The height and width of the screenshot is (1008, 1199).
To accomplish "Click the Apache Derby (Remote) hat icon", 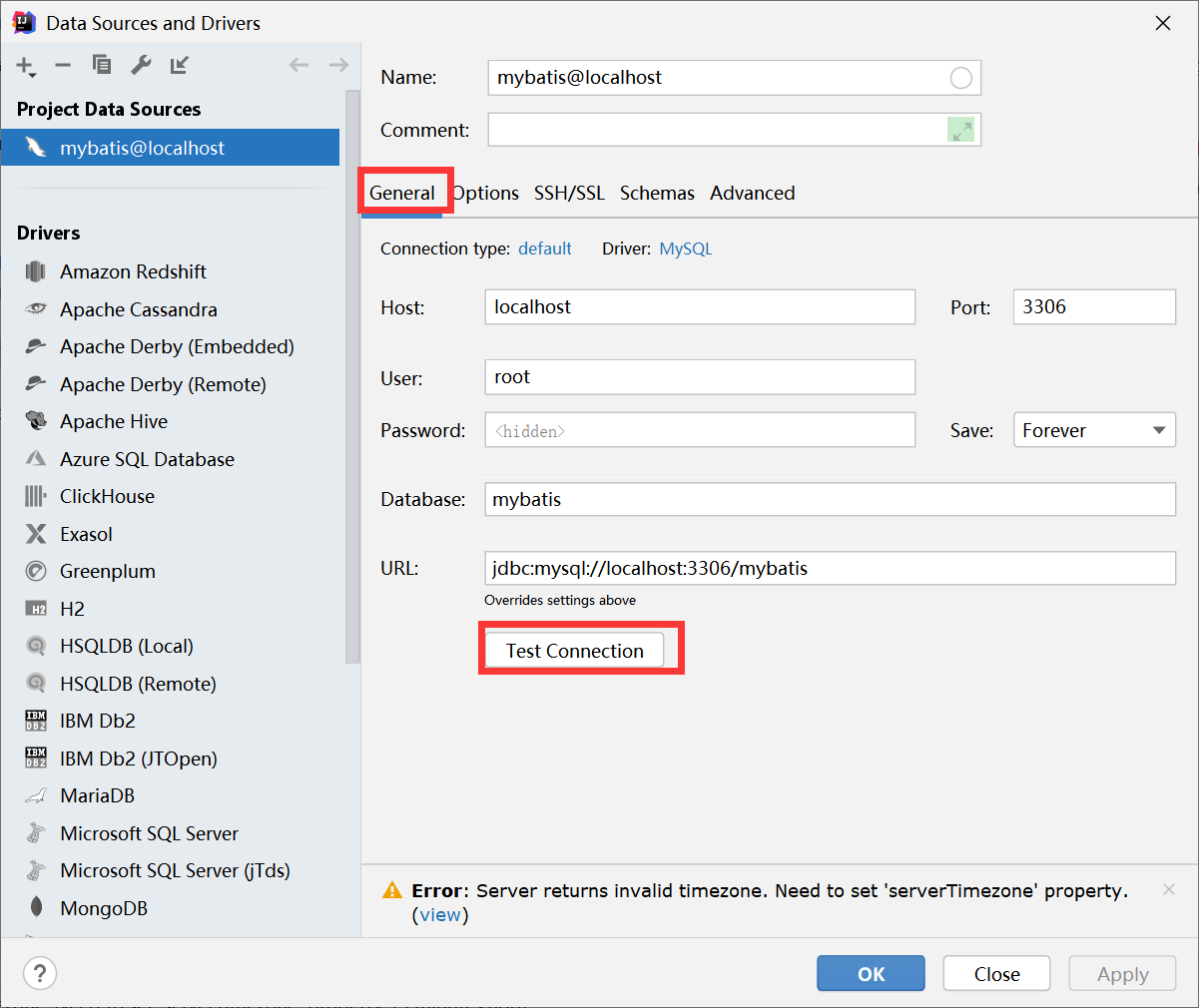I will point(36,384).
